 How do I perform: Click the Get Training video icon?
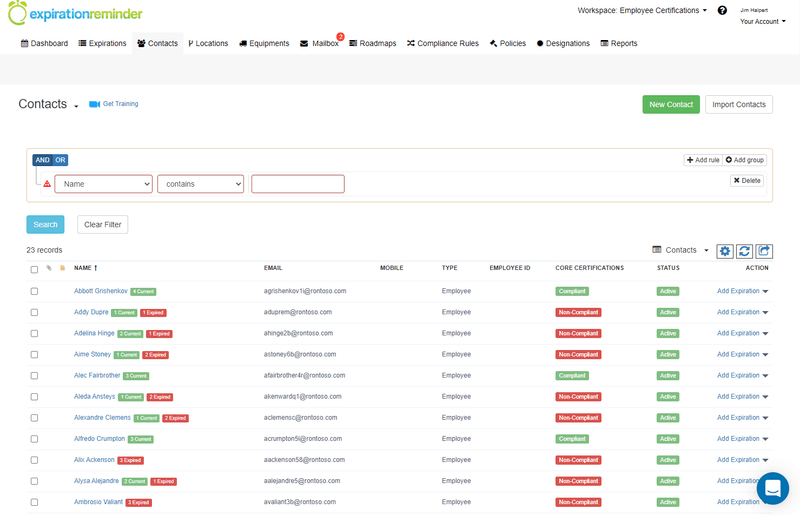click(94, 104)
